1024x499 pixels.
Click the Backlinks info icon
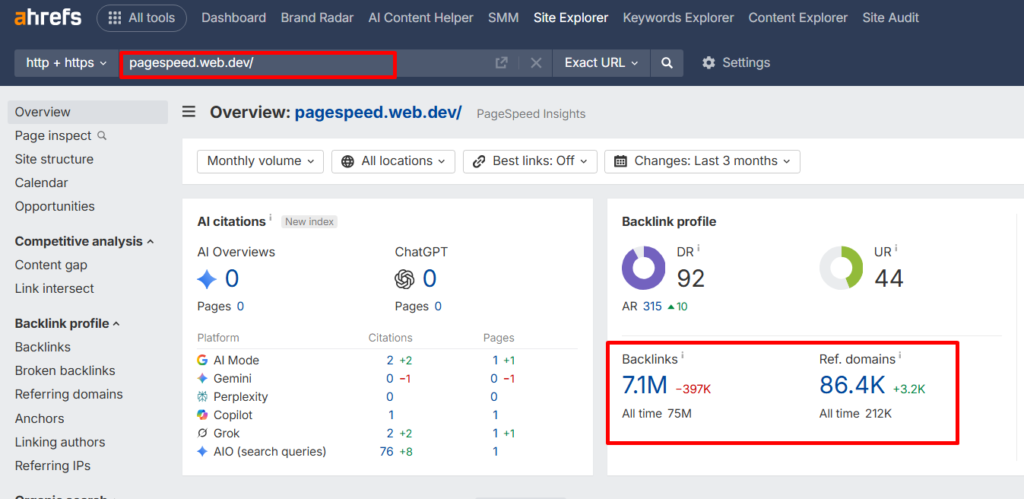682,356
